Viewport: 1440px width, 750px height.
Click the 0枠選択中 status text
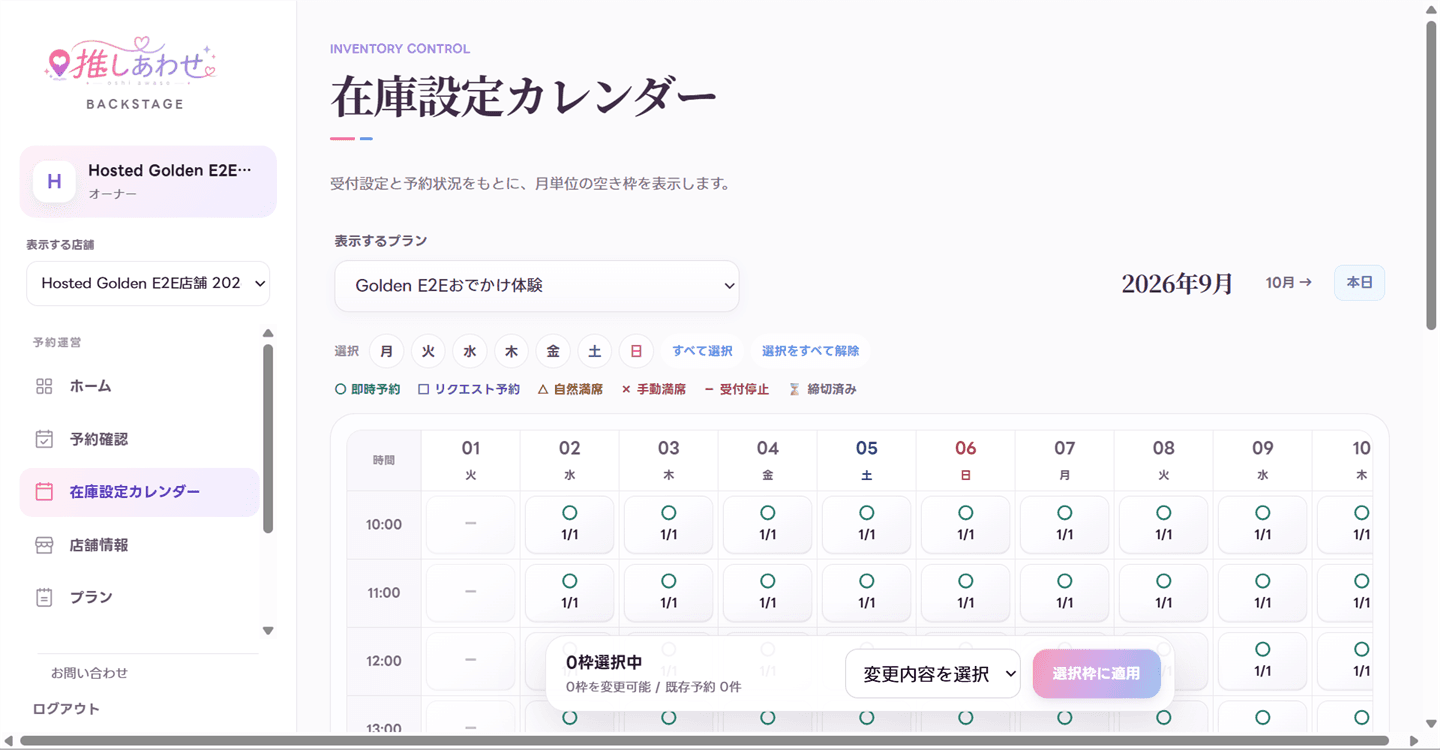(x=604, y=662)
